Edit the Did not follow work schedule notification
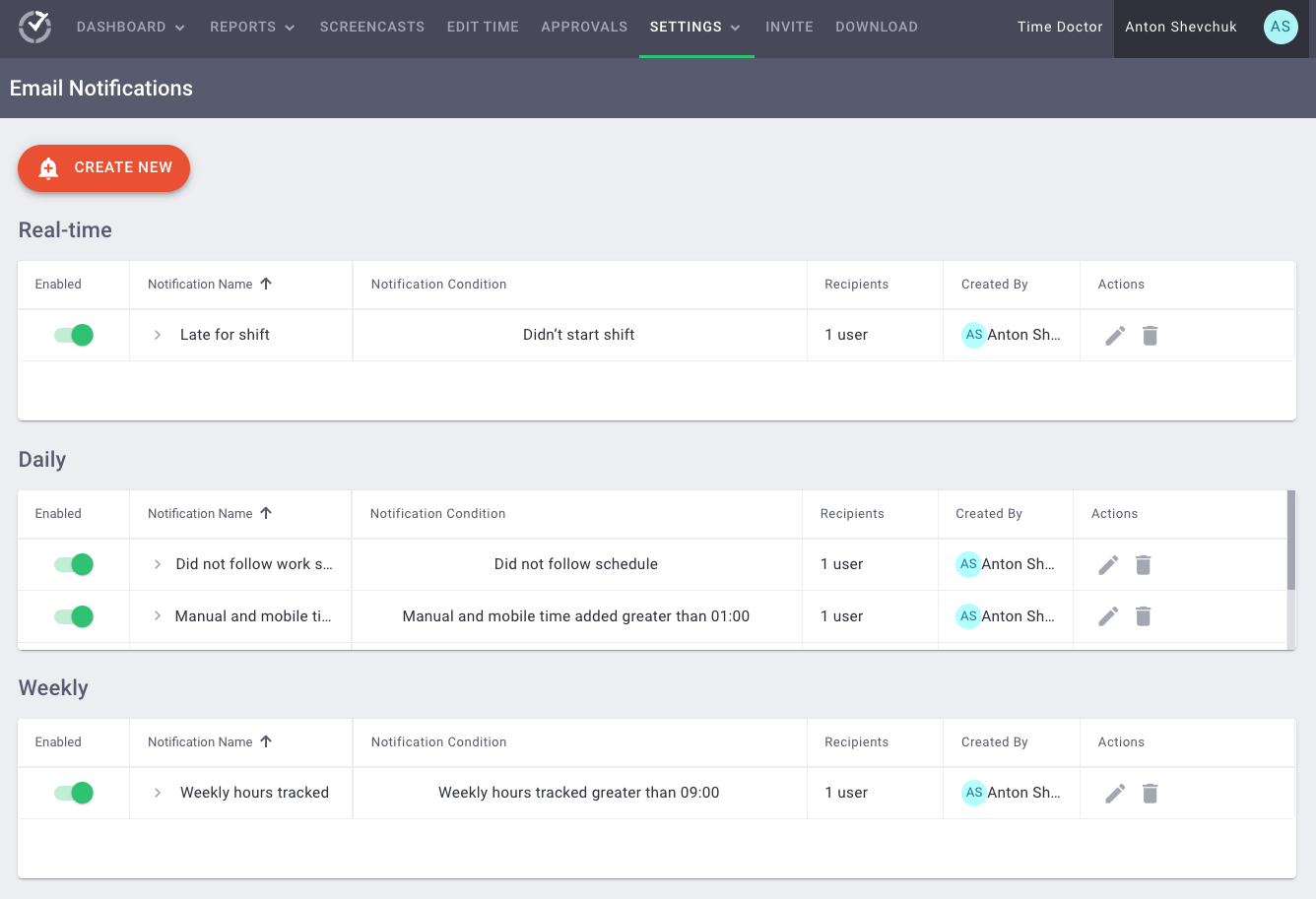Image resolution: width=1316 pixels, height=899 pixels. point(1107,564)
